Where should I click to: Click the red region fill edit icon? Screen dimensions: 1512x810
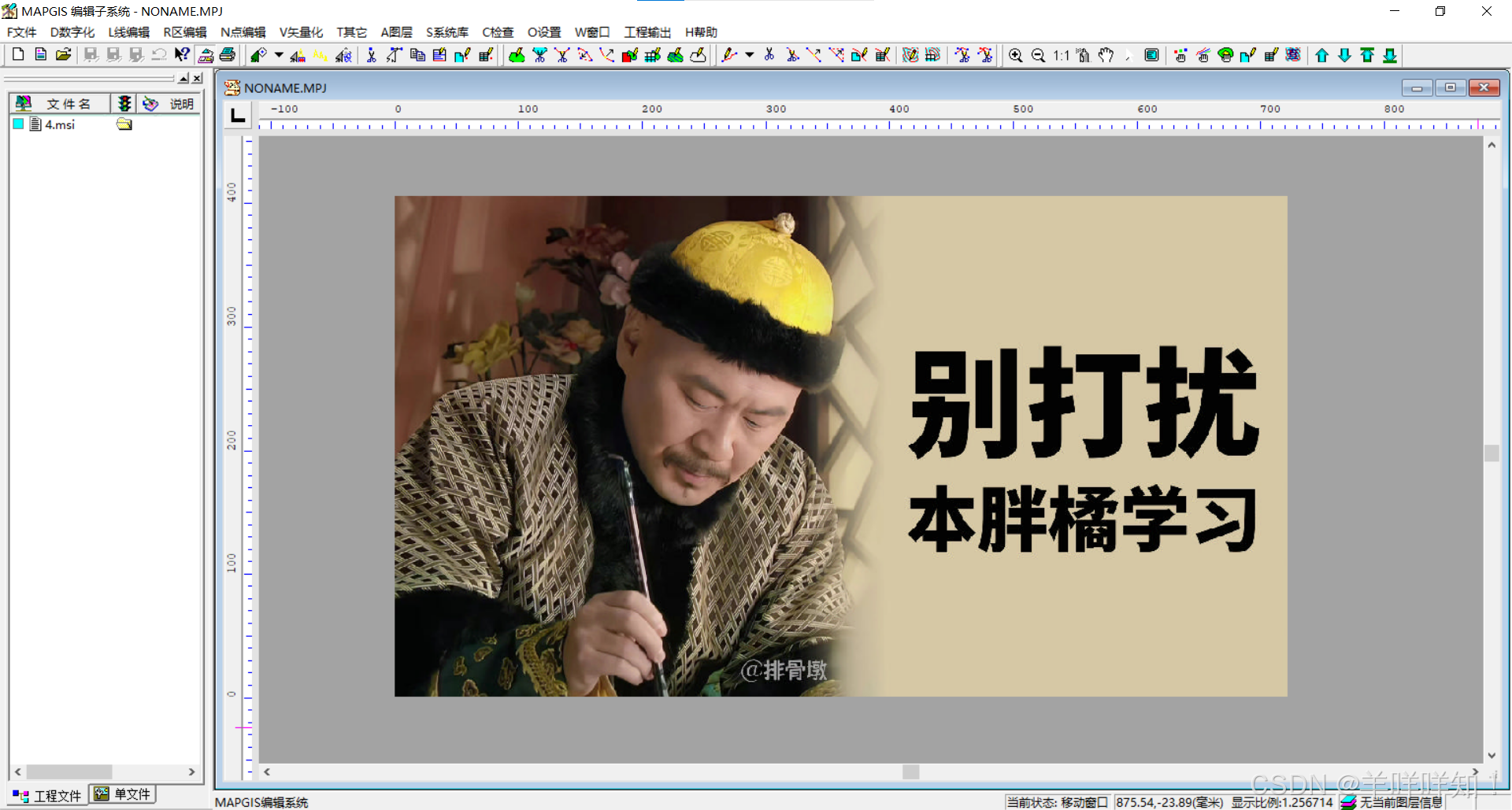[629, 54]
